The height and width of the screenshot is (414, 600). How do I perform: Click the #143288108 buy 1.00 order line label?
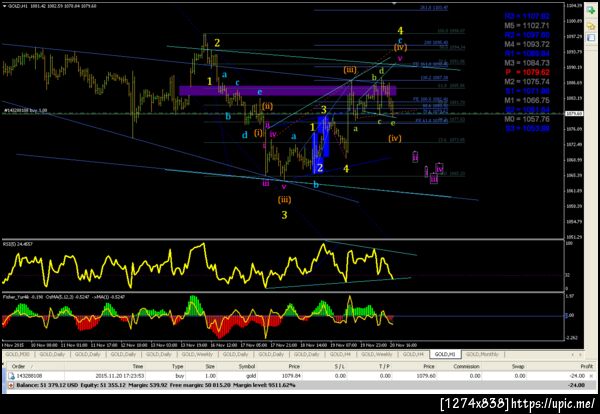click(25, 110)
